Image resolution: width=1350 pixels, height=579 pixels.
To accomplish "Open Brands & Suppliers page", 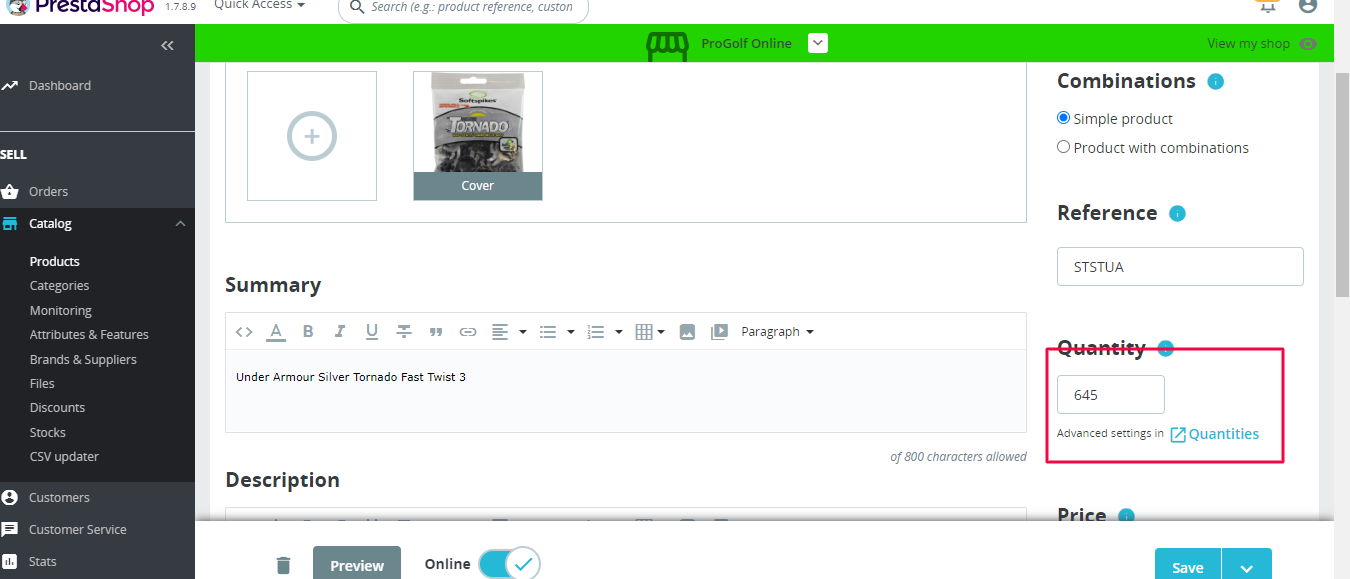I will click(83, 360).
